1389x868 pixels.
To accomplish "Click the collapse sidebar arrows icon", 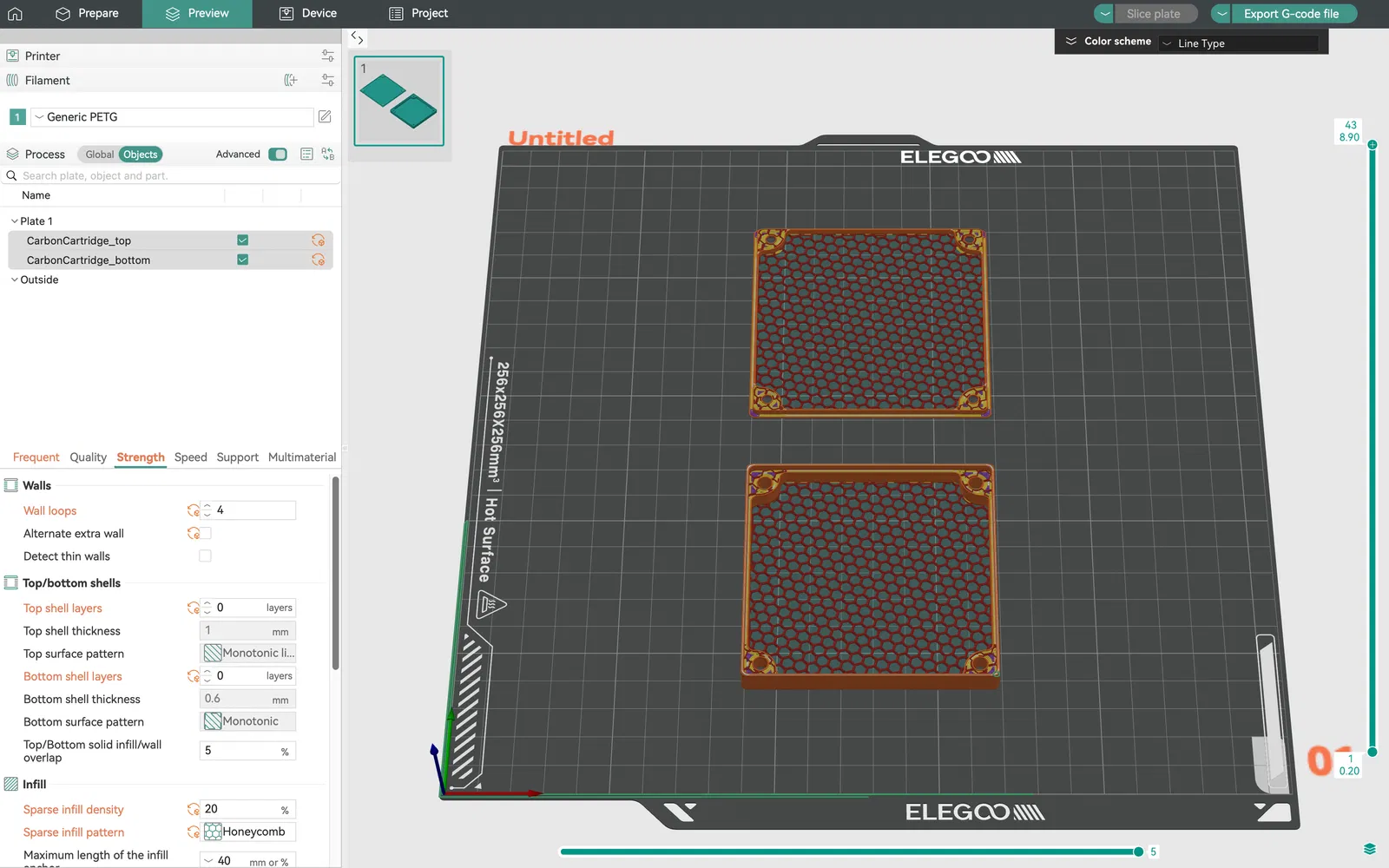I will coord(357,38).
